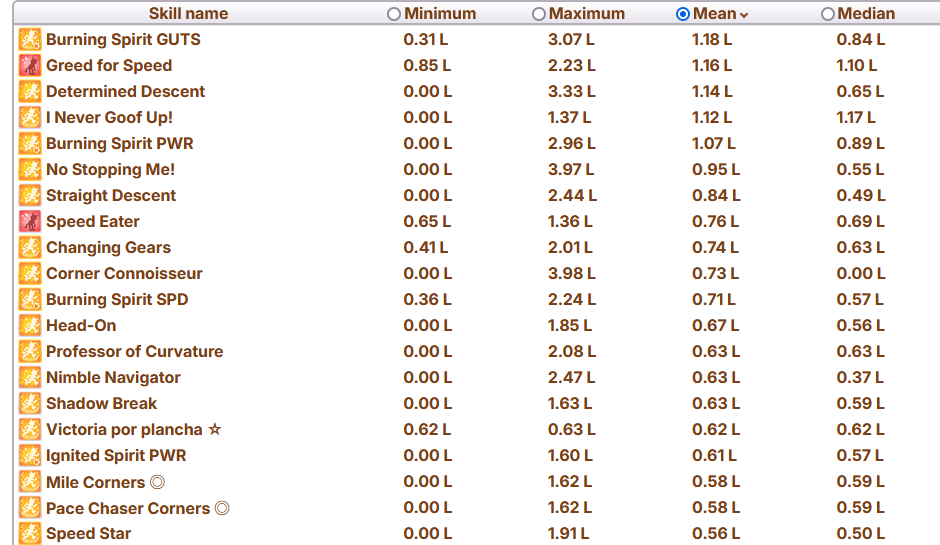Screen dimensions: 940x545
Task: Click Changing Gears minimum value 0.41 L
Action: click(x=426, y=248)
